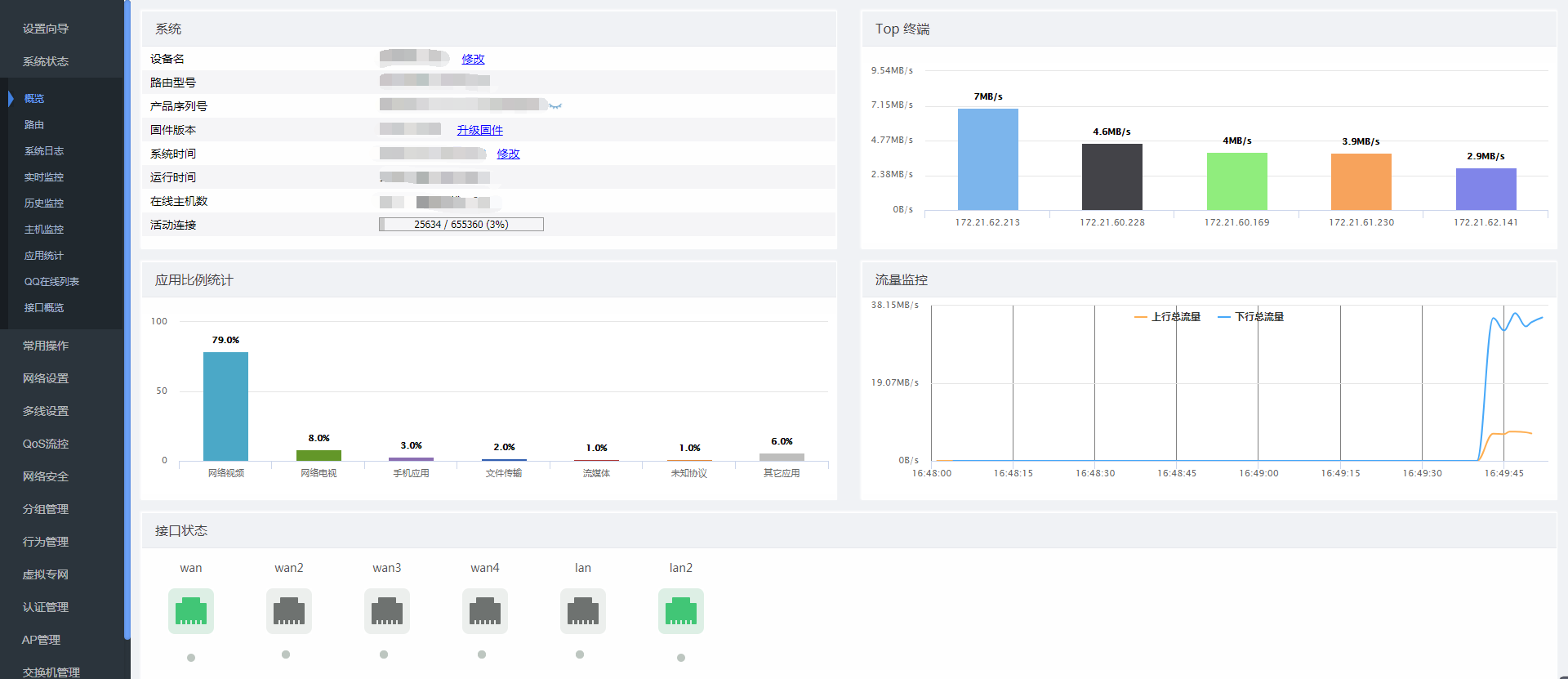This screenshot has width=1568, height=679.
Task: Toggle the 上行总流量 legend series
Action: pos(1168,317)
